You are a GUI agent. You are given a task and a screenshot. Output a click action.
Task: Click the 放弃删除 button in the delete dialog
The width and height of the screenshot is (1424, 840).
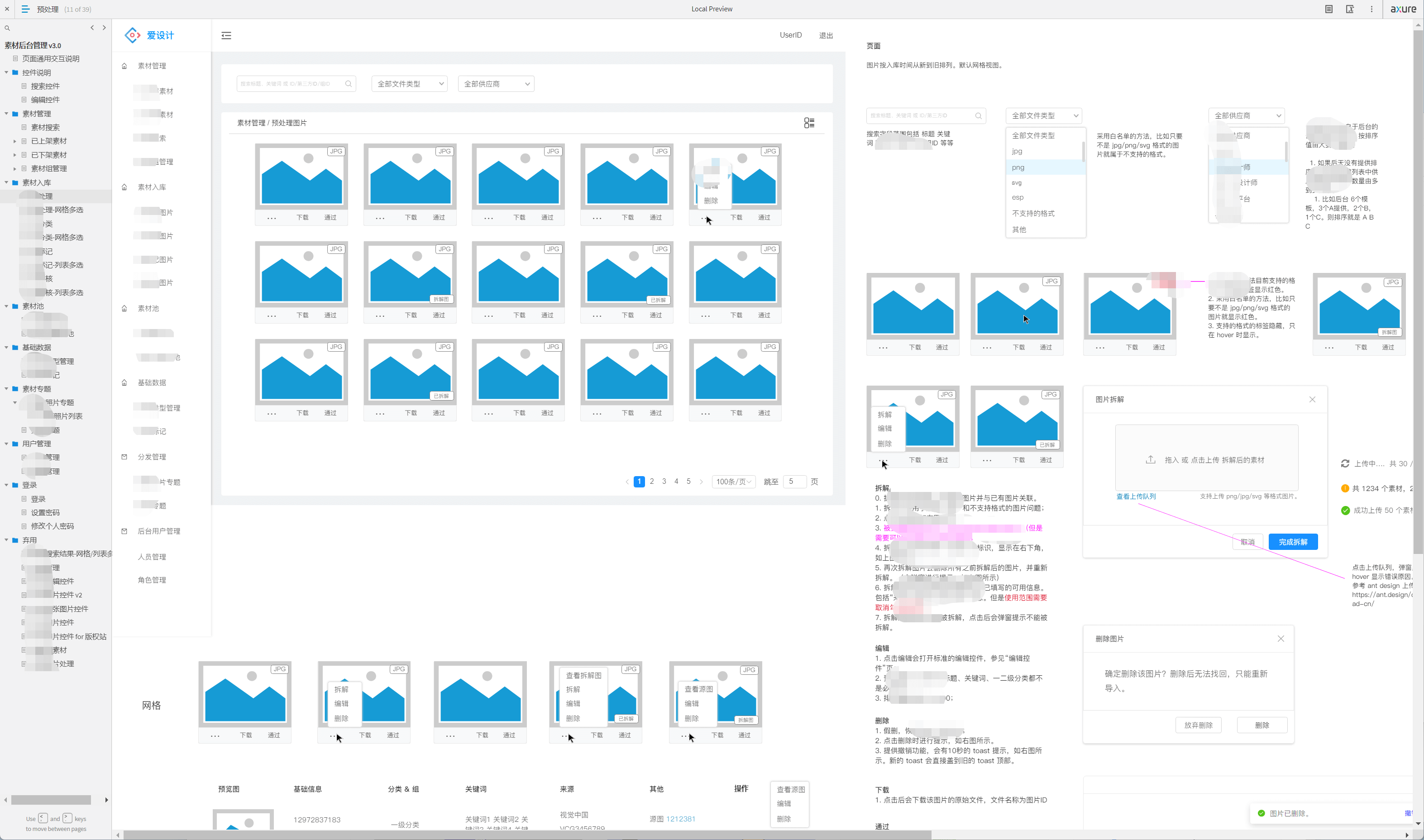click(1198, 725)
